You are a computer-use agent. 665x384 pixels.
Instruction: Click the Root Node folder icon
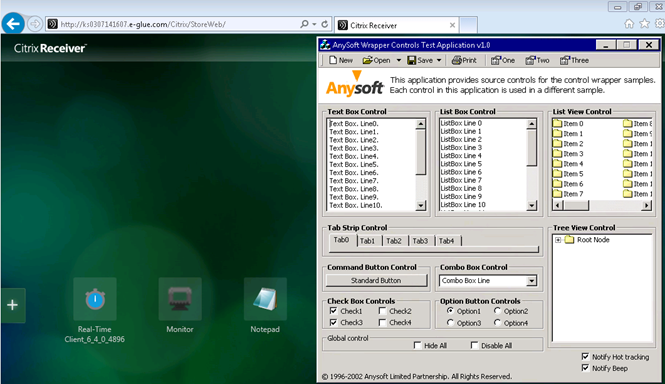click(x=569, y=240)
